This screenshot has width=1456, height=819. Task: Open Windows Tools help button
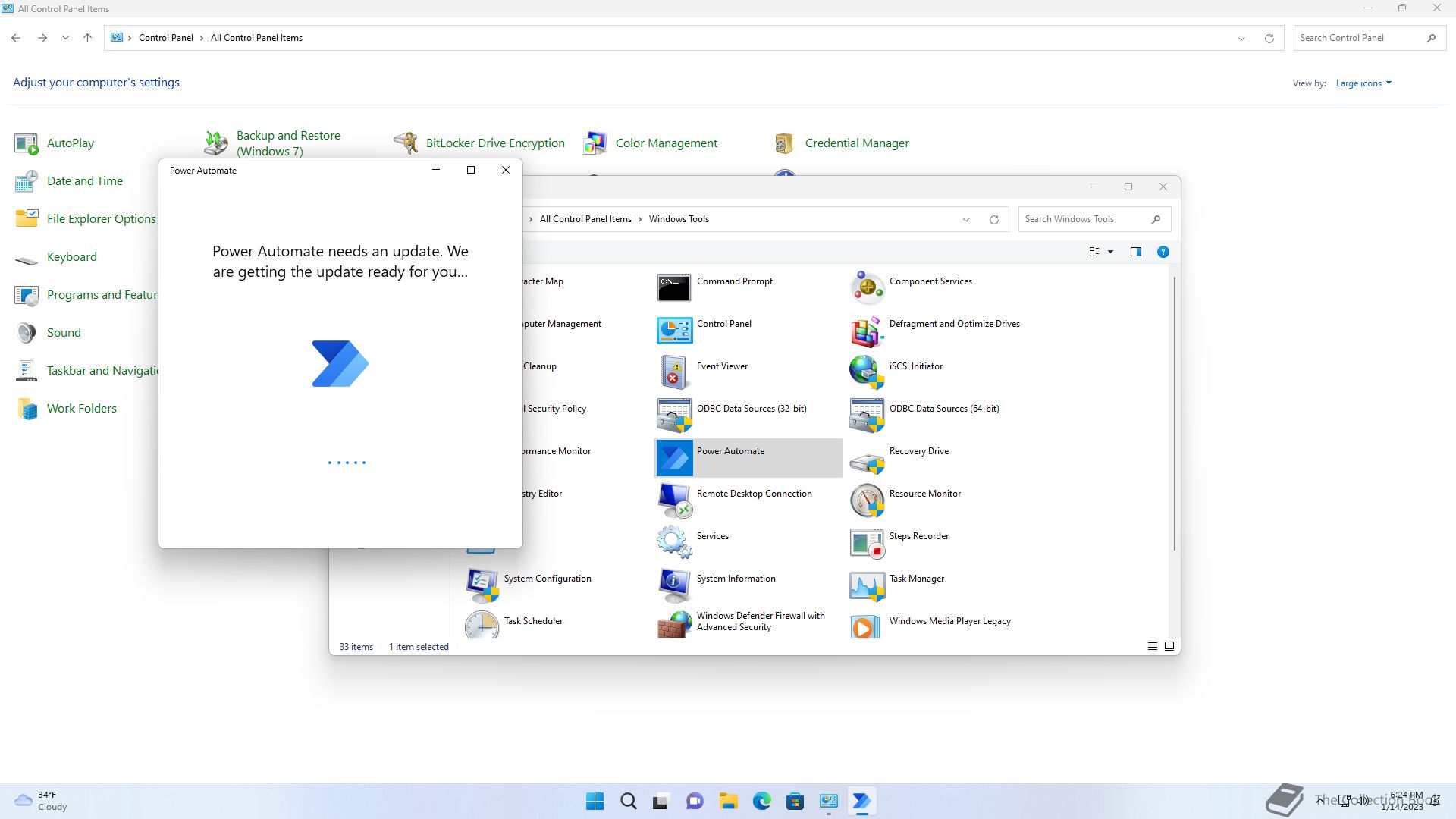pos(1163,252)
